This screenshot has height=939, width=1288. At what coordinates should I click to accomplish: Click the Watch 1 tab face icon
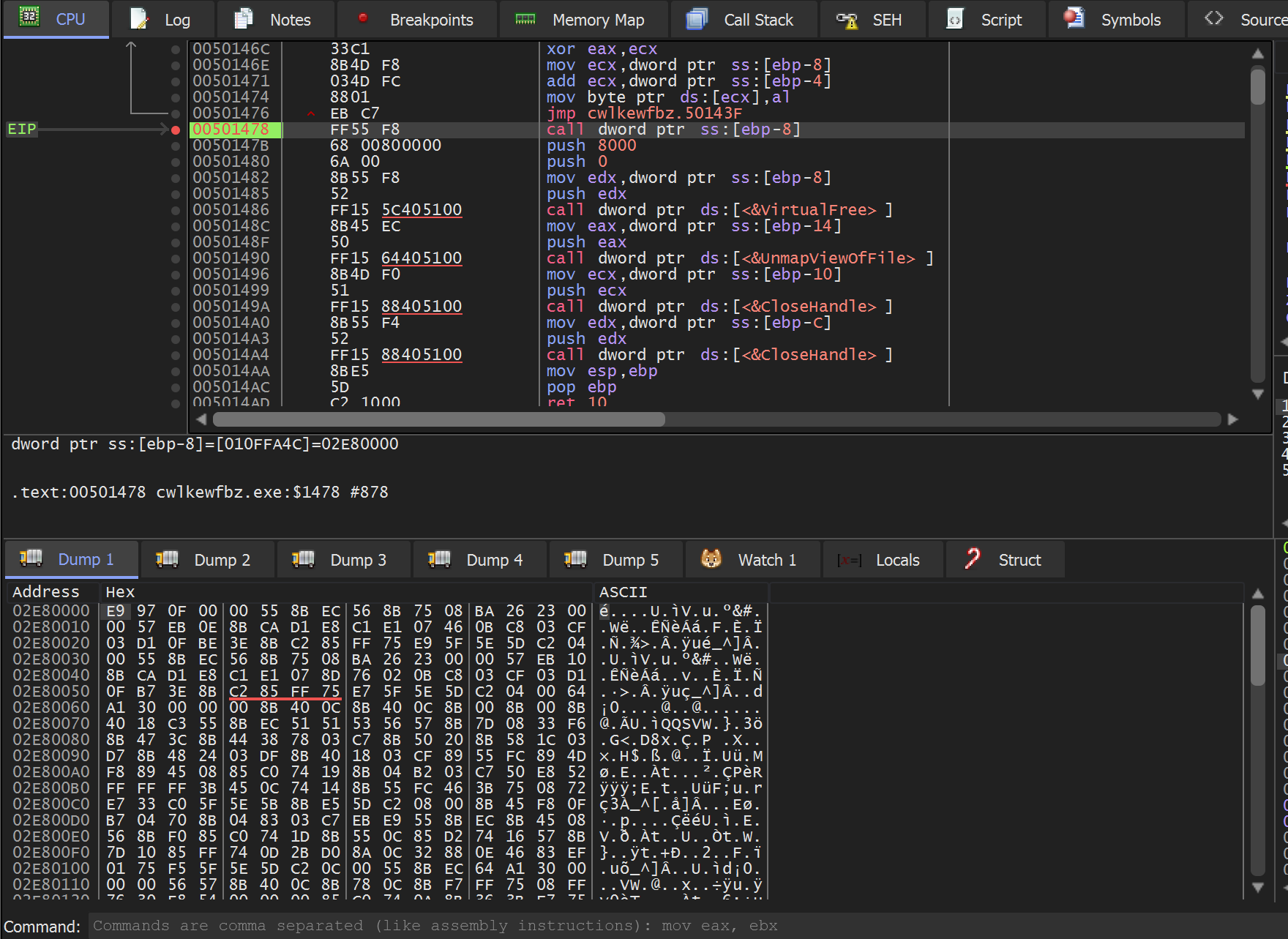(x=711, y=559)
